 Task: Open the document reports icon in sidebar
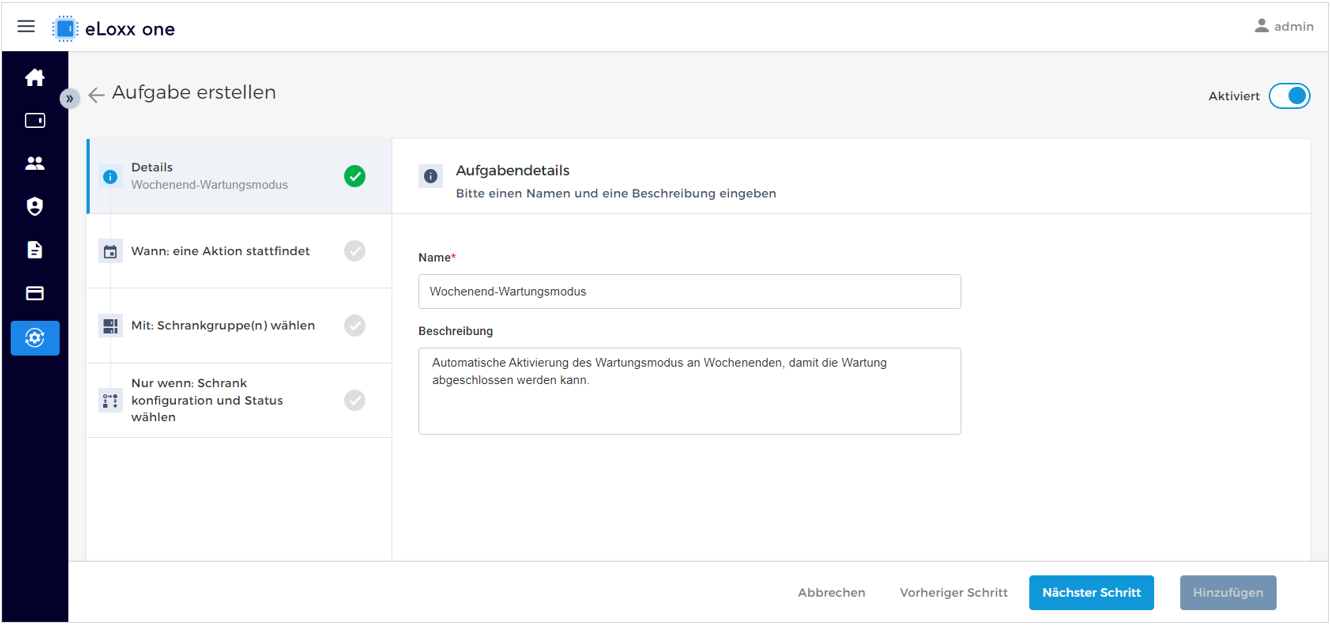pyautogui.click(x=35, y=250)
